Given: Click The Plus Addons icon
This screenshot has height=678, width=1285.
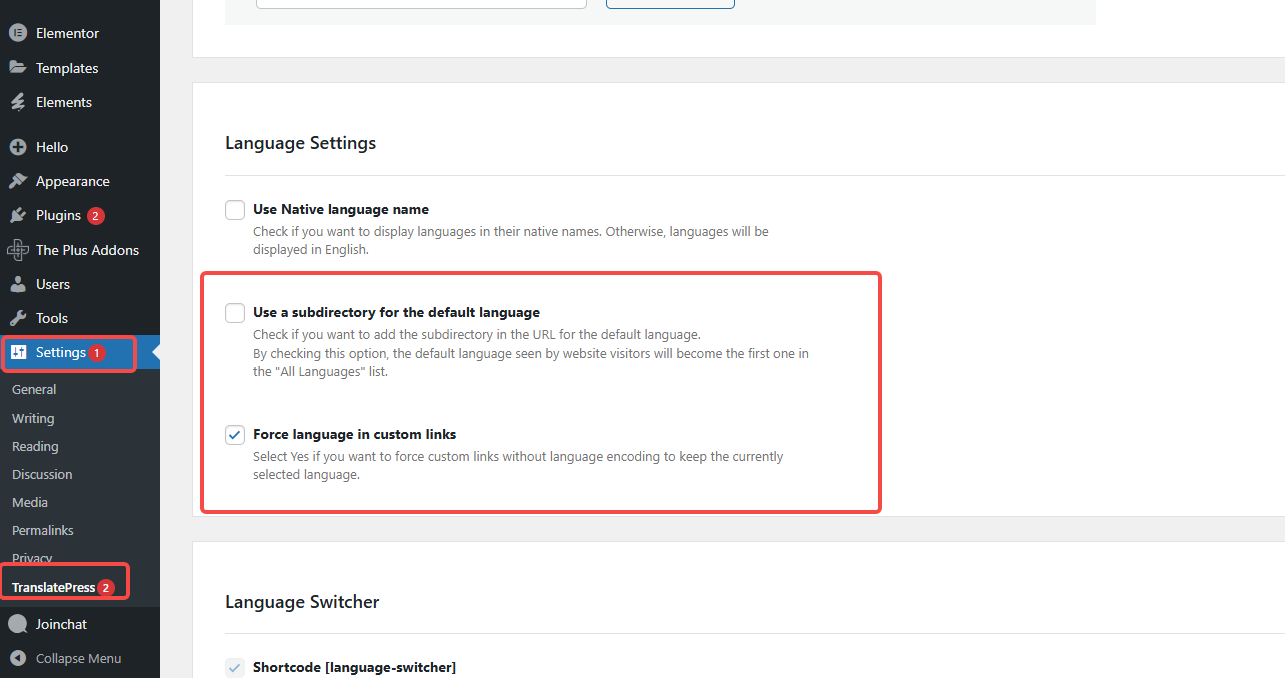Looking at the screenshot, I should (17, 250).
